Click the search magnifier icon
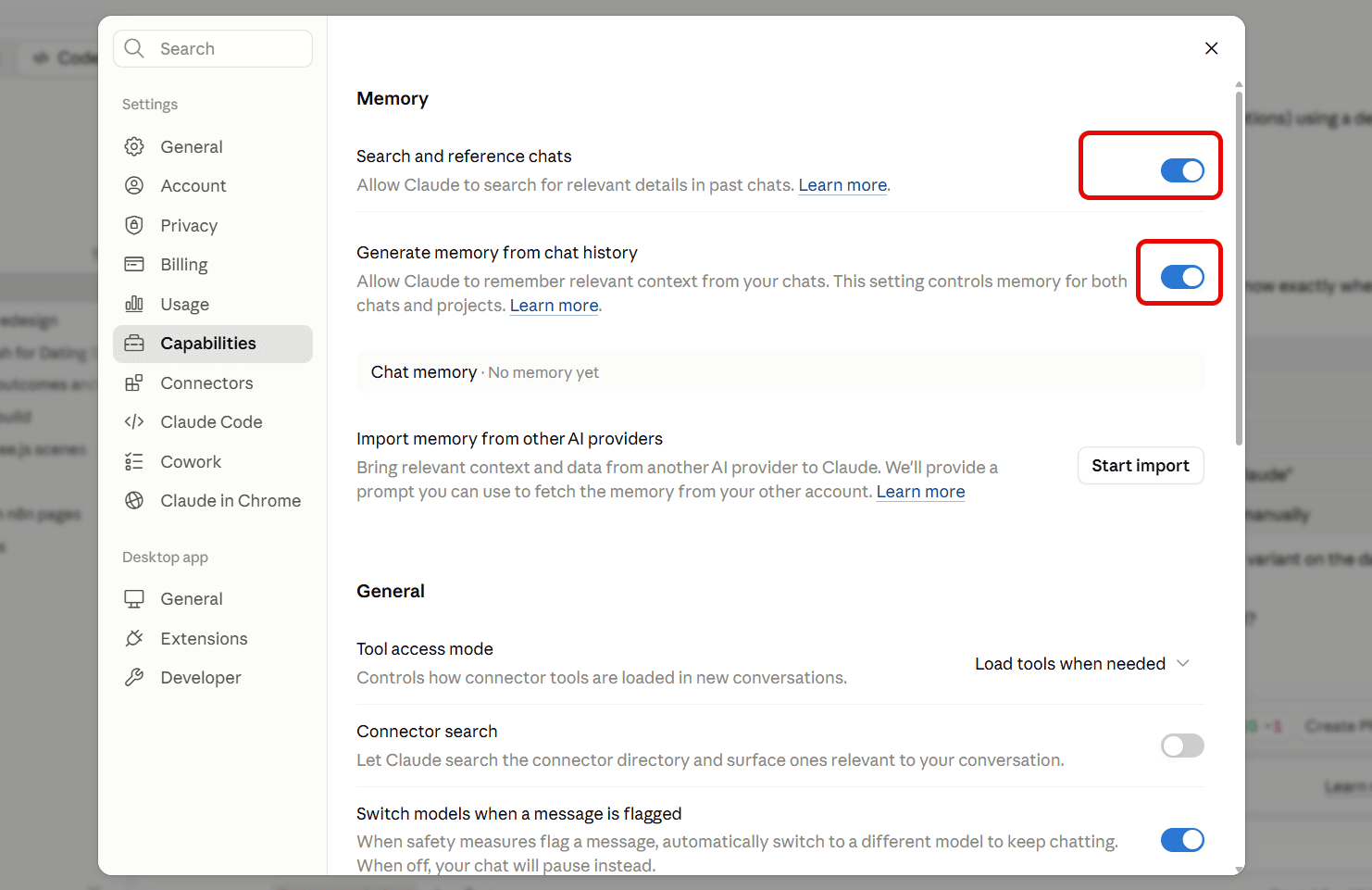The width and height of the screenshot is (1372, 890). 134,48
